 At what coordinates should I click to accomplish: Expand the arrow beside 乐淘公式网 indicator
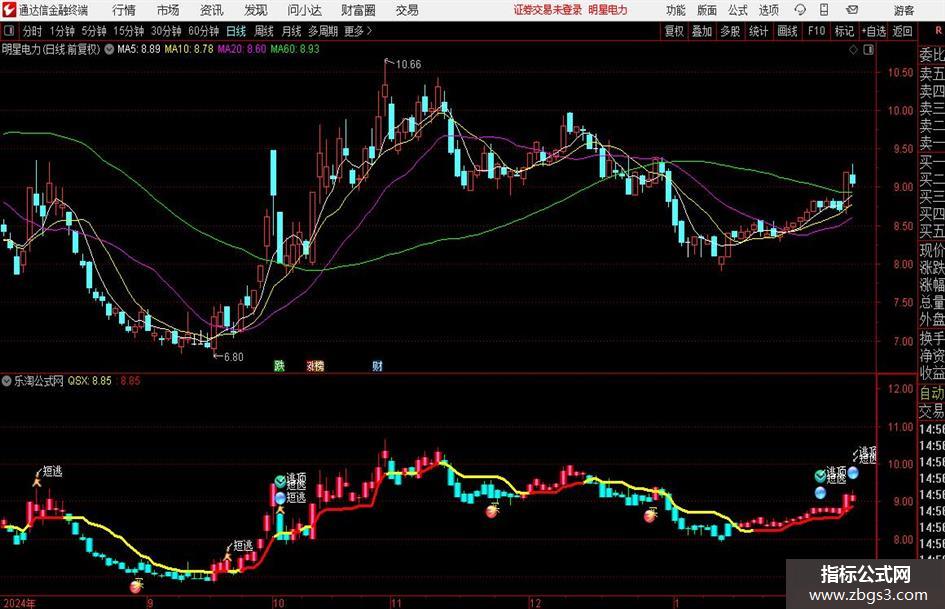(7, 381)
